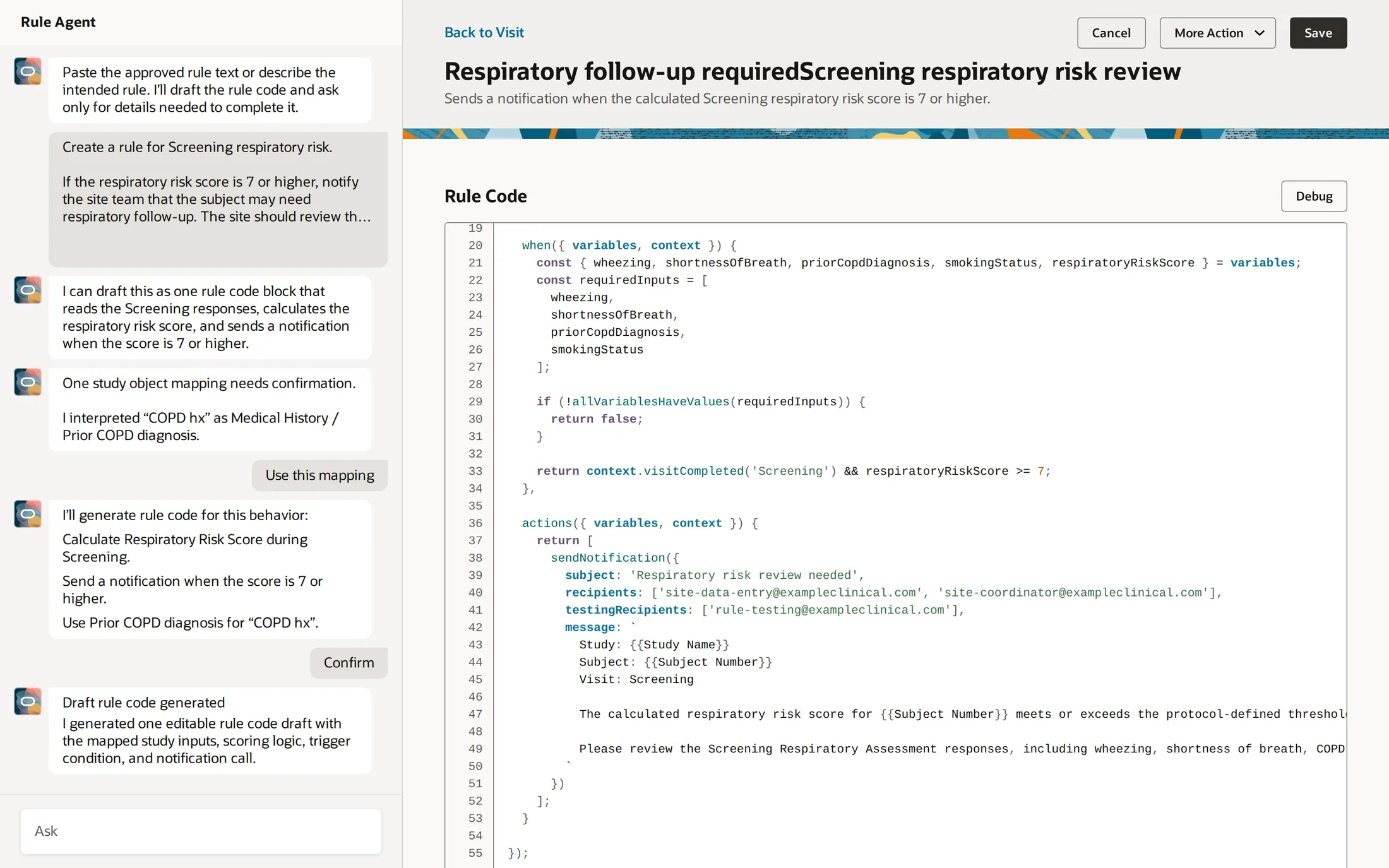This screenshot has height=868, width=1389.
Task: Click 'when({ variables, context })' on line 20
Action: point(622,246)
